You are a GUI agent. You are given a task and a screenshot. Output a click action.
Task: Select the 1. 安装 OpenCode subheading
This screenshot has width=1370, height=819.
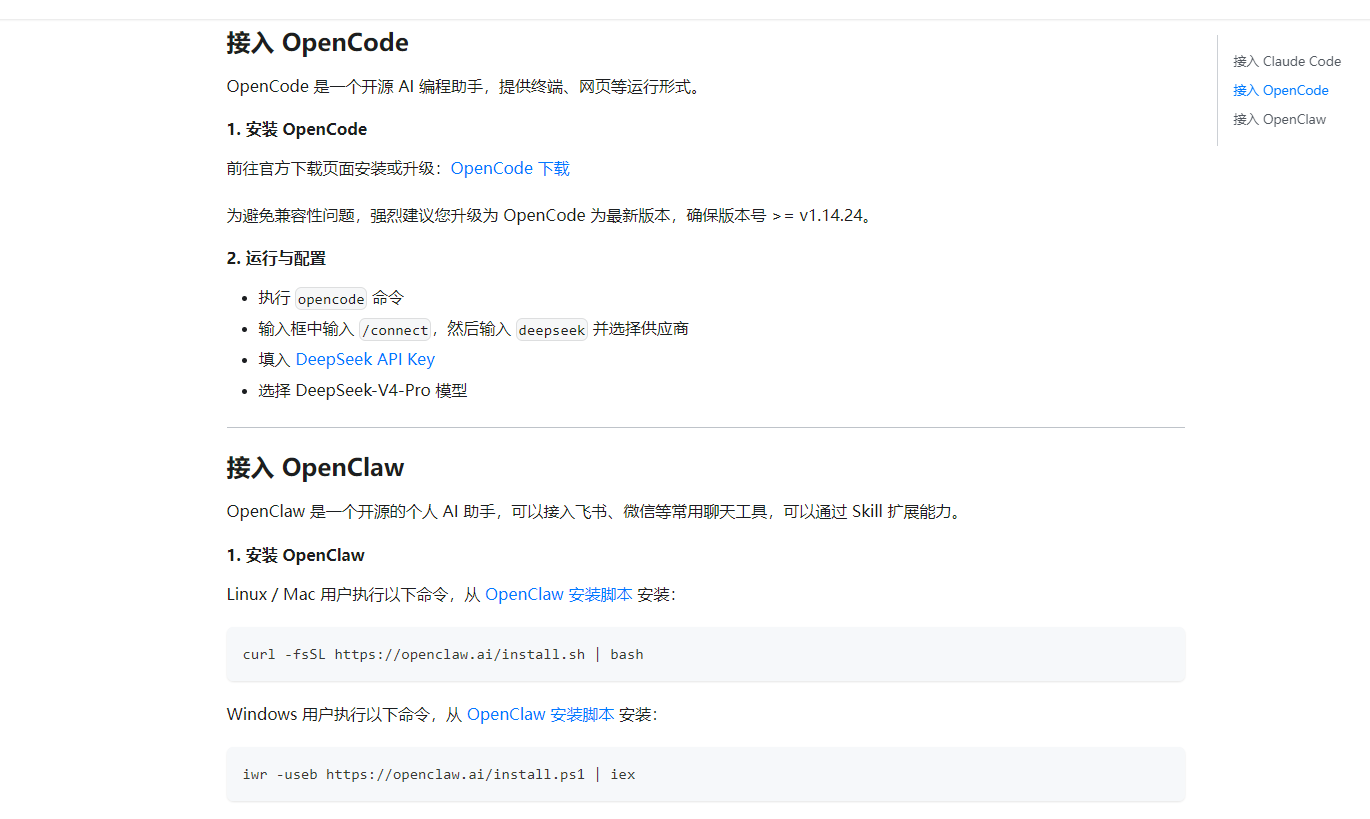click(297, 129)
